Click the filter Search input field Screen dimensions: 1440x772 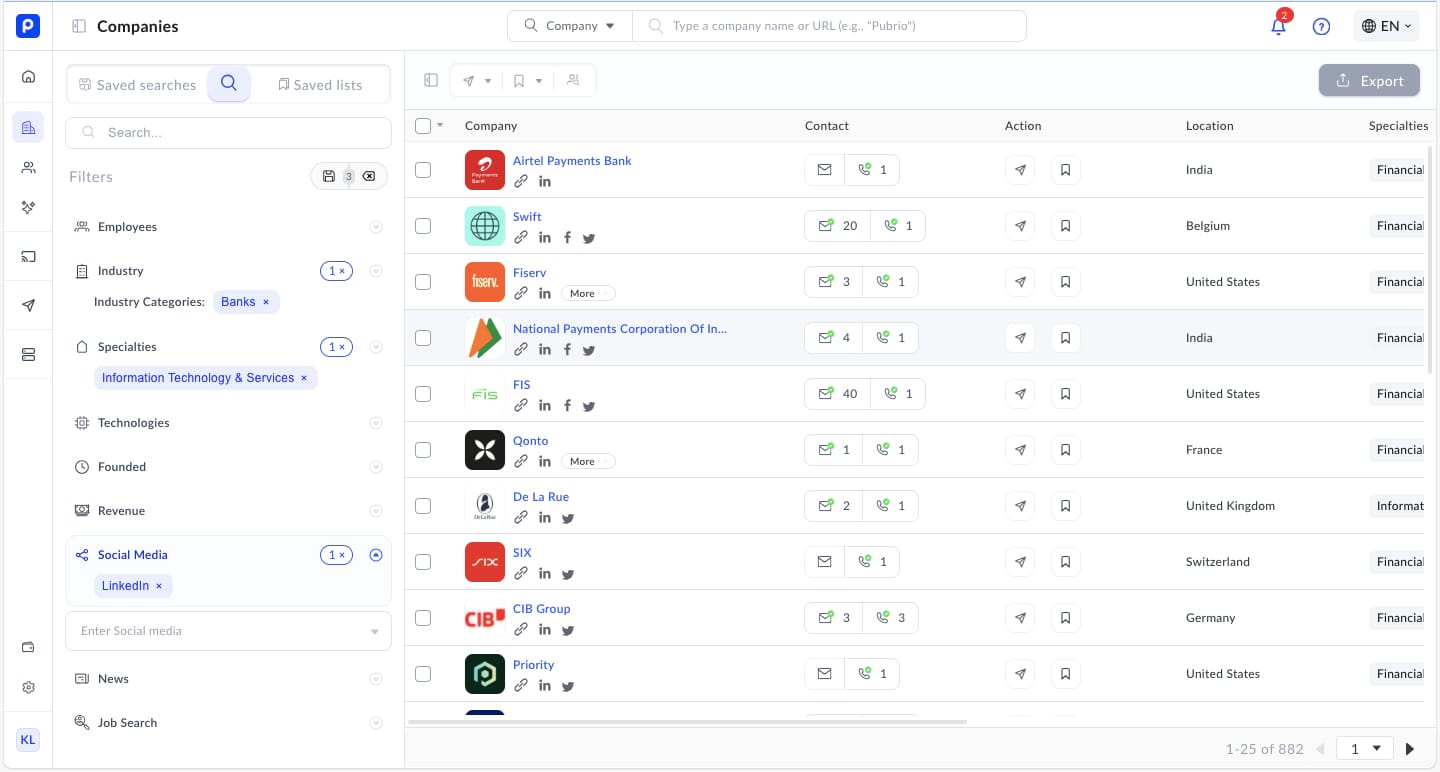click(x=228, y=132)
